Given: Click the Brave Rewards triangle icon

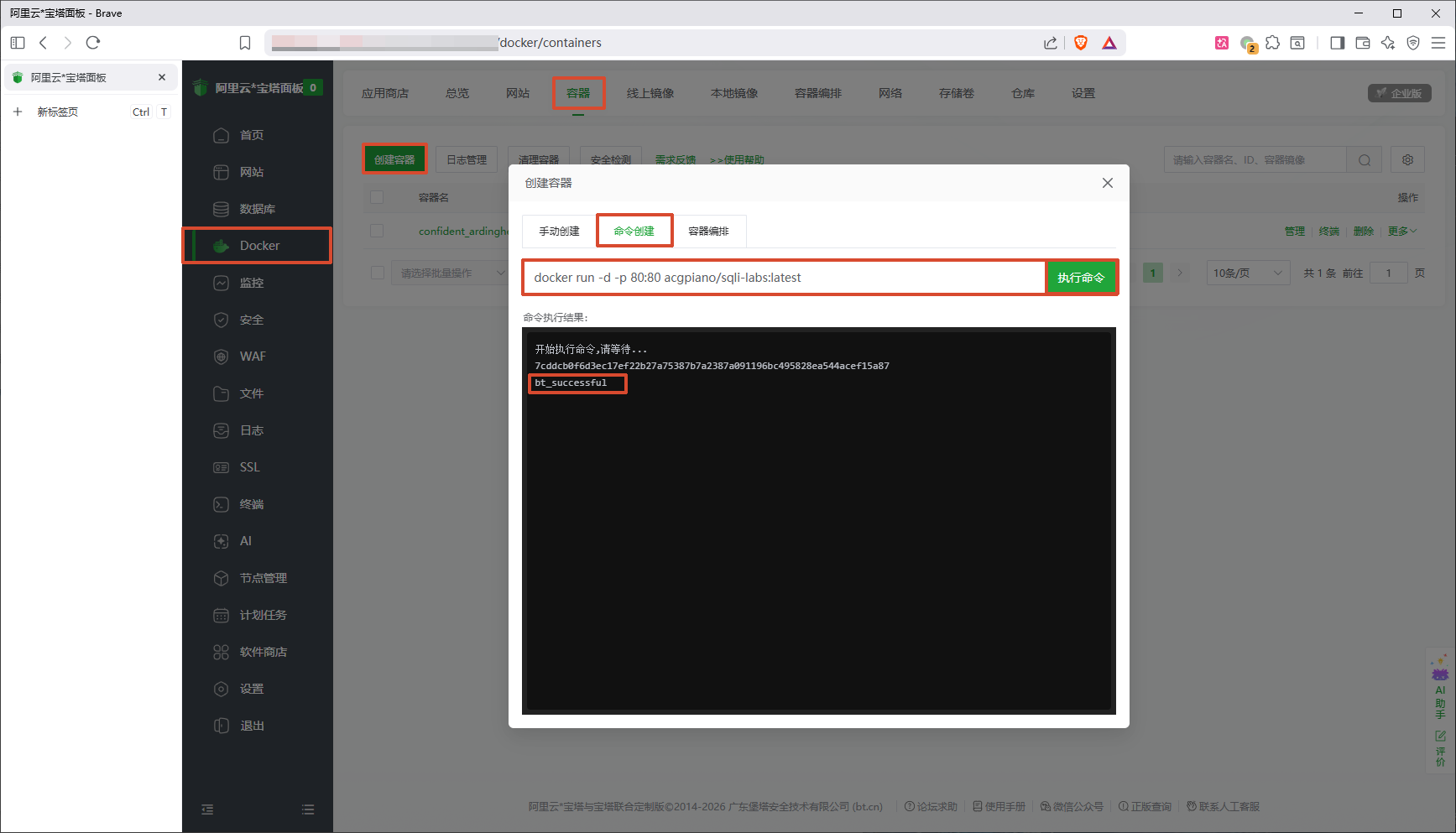Looking at the screenshot, I should tap(1109, 43).
